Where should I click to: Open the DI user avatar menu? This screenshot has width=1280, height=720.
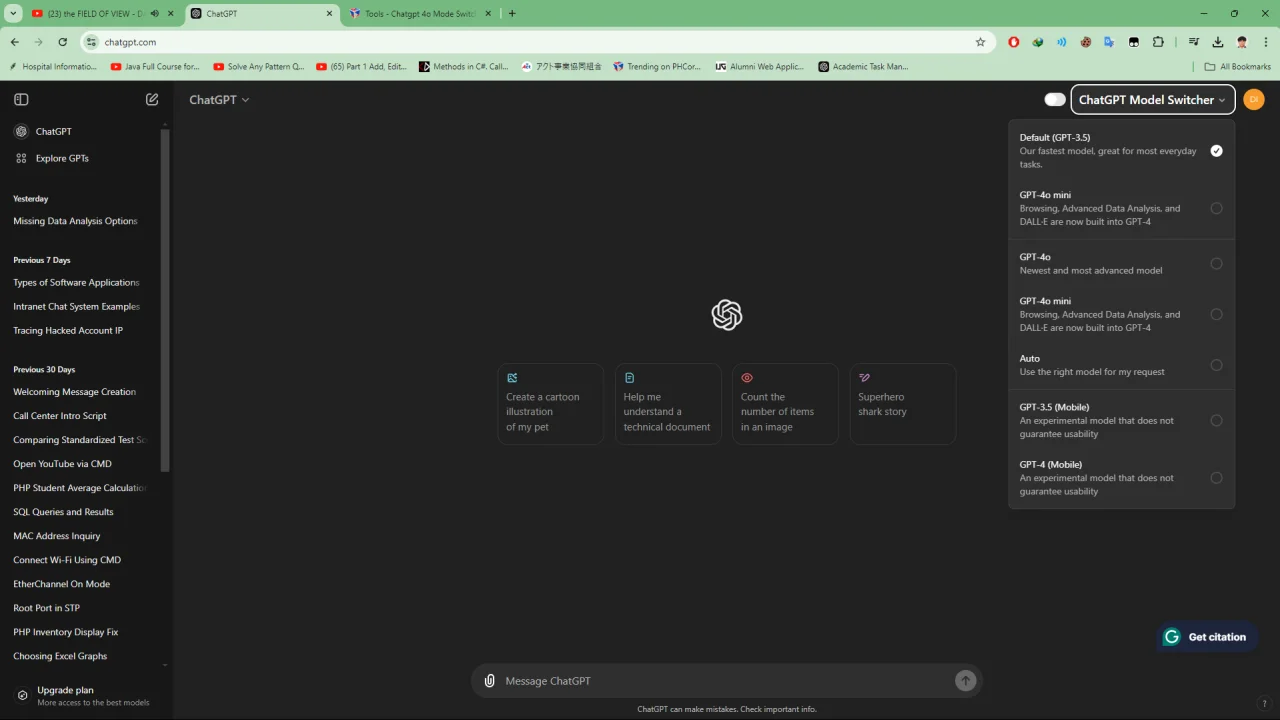tap(1253, 99)
